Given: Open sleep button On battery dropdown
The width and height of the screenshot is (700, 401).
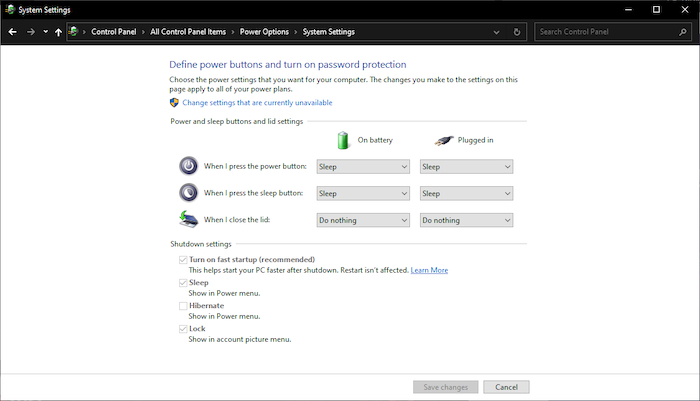Looking at the screenshot, I should 363,193.
